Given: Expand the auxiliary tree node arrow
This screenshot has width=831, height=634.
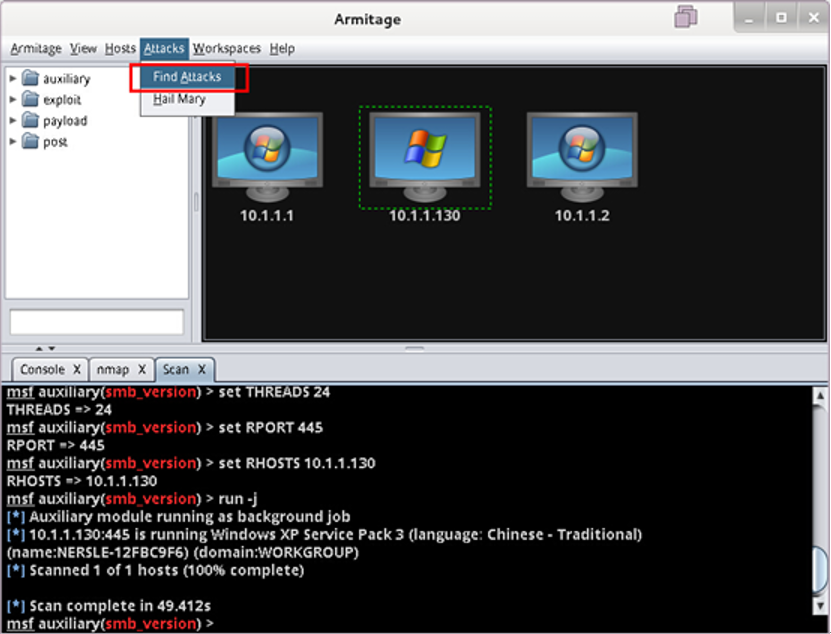Looking at the screenshot, I should tap(13, 78).
